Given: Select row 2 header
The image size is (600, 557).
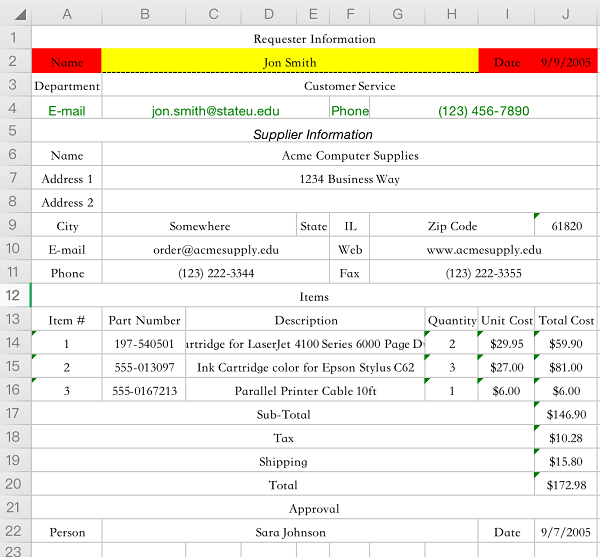Looking at the screenshot, I should click(15, 61).
